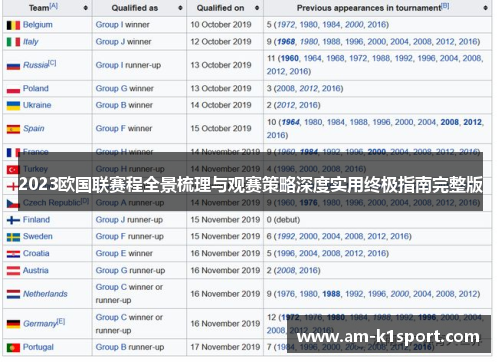Open the Ukraine team link
Viewport: 500px width, 362px height.
tap(37, 105)
